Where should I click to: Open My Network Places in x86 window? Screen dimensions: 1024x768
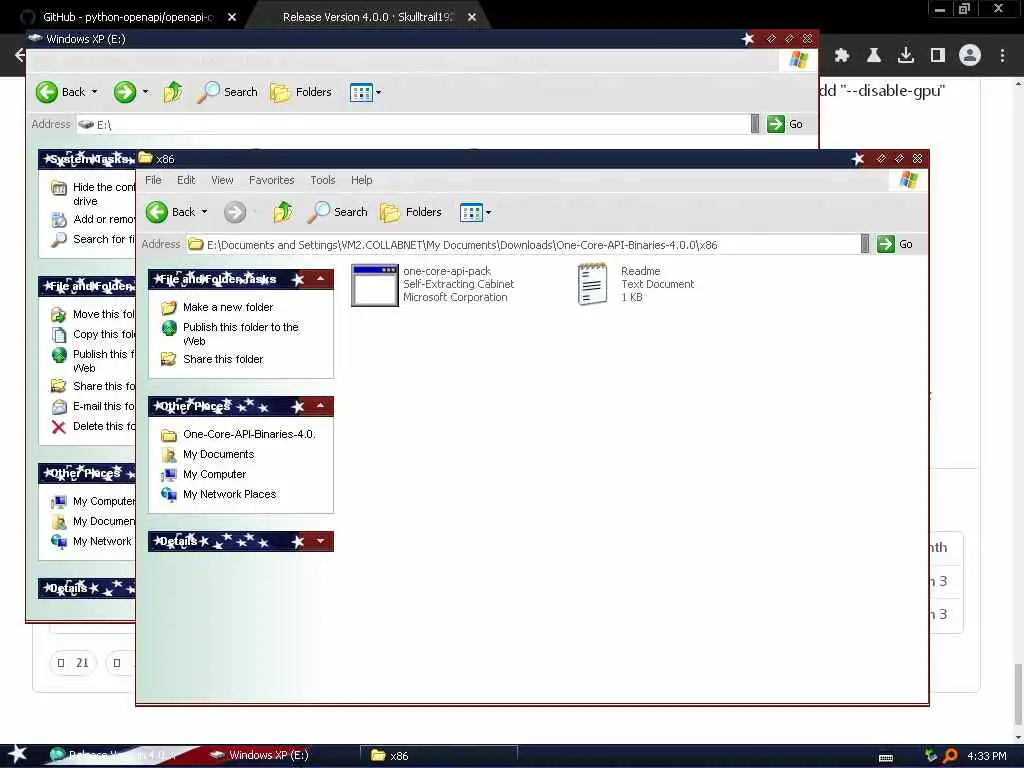[229, 494]
